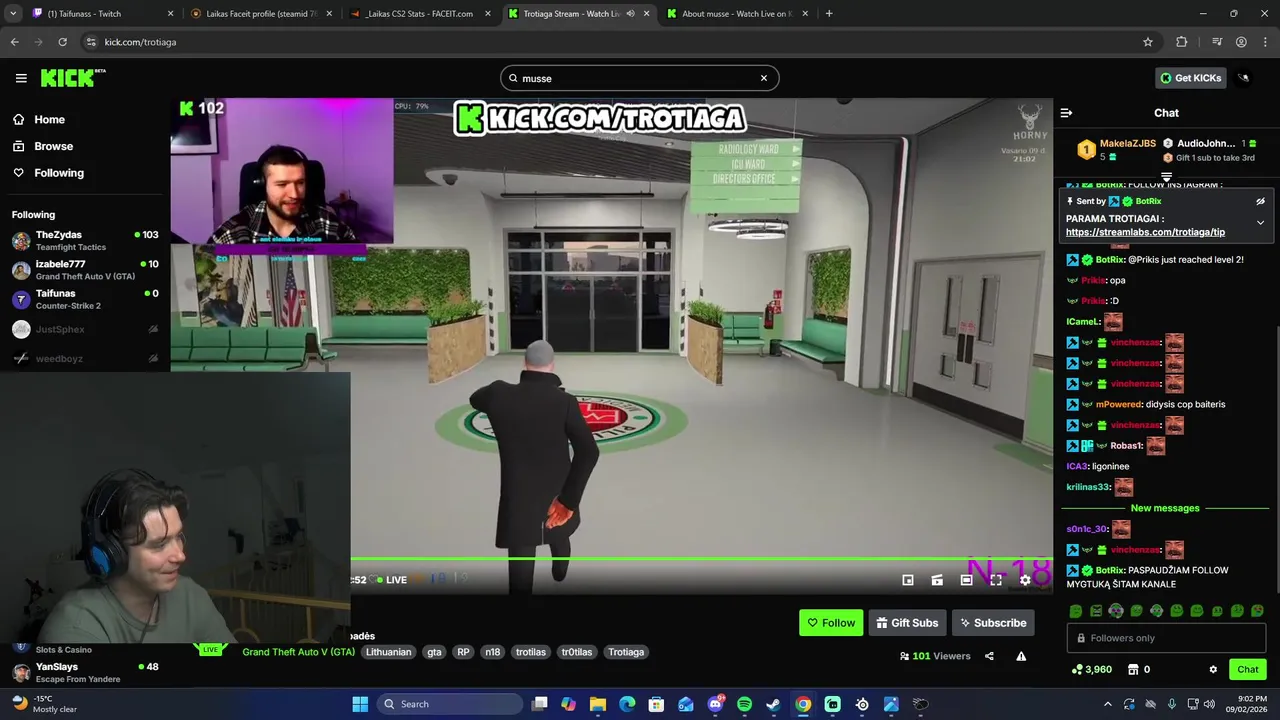Click Gift Subs button

[907, 623]
